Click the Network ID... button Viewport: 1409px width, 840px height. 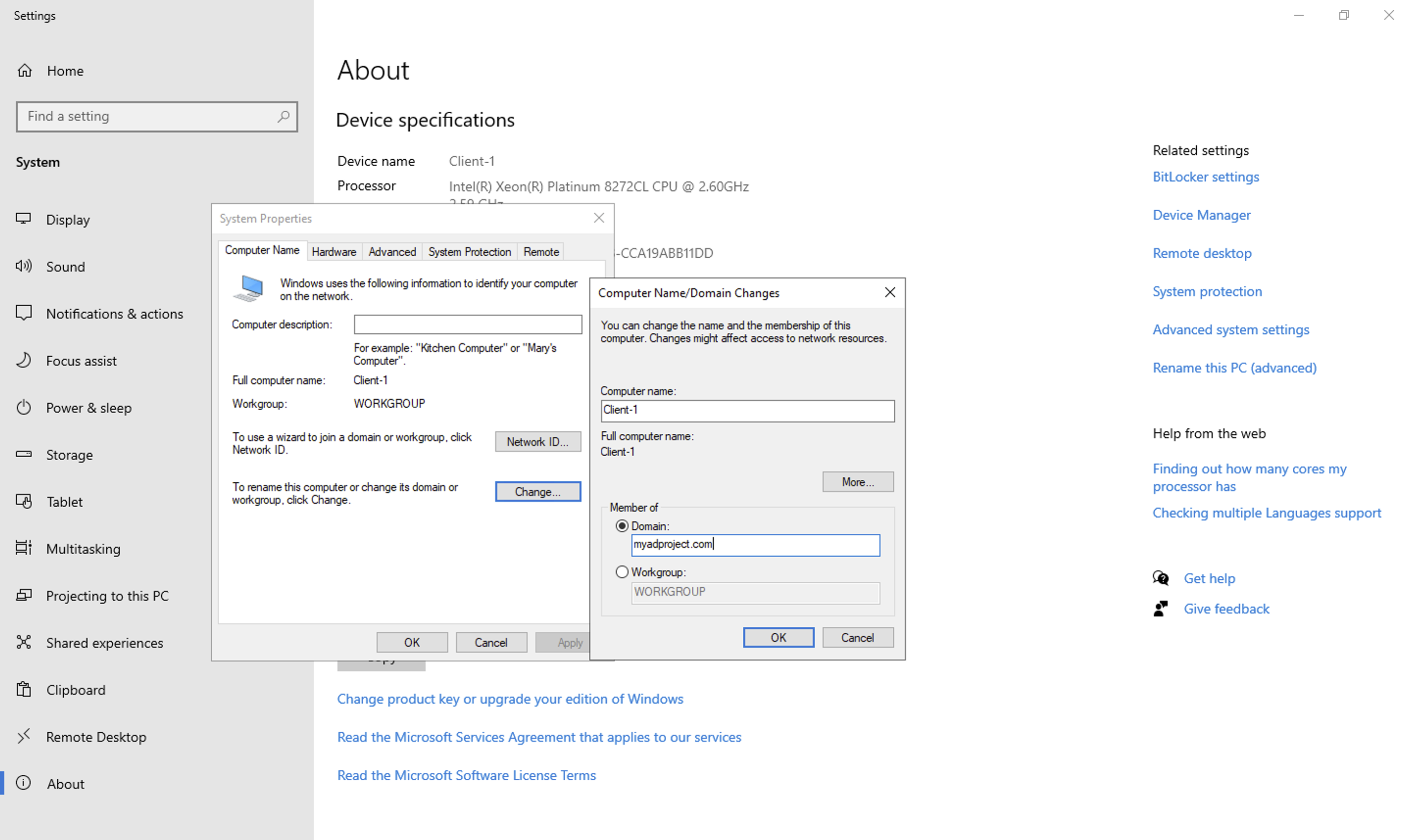(537, 442)
